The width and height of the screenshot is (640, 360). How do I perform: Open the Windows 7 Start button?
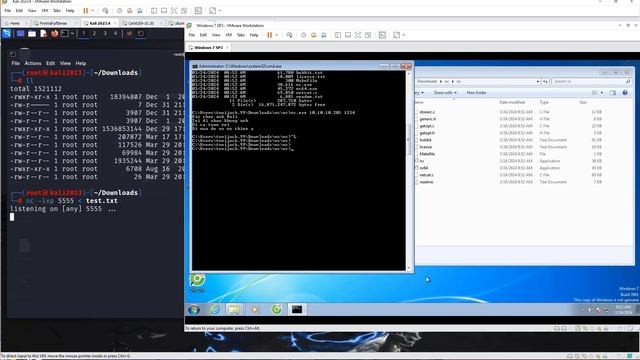coord(194,310)
